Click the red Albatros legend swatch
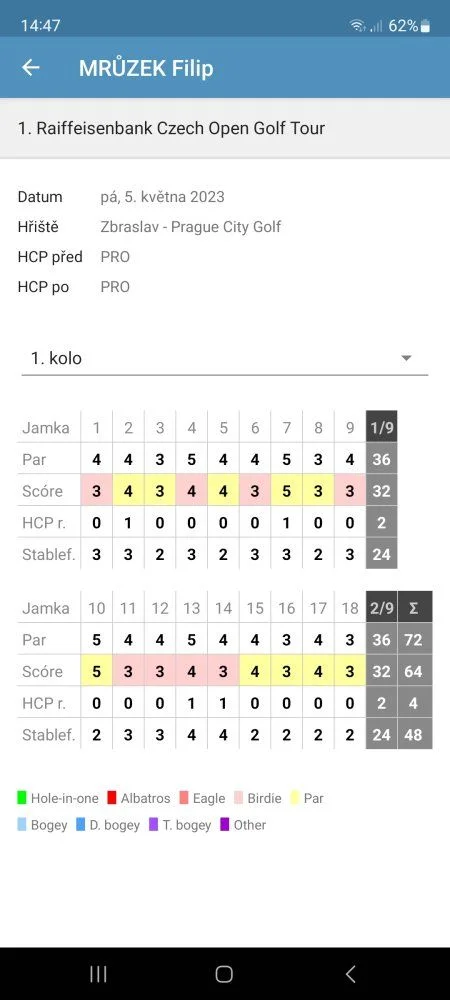450x1000 pixels. [112, 798]
